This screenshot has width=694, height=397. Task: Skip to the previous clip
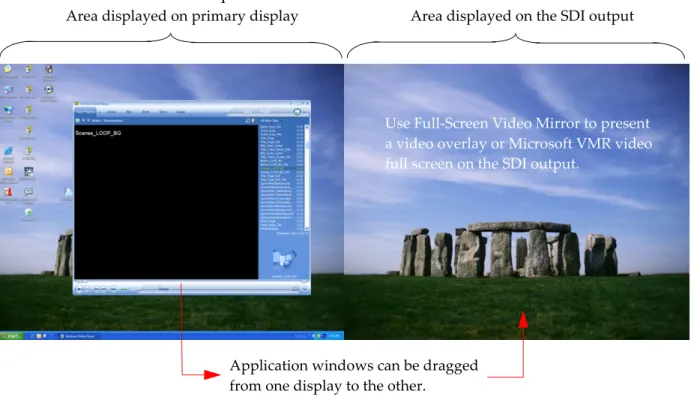click(x=96, y=289)
